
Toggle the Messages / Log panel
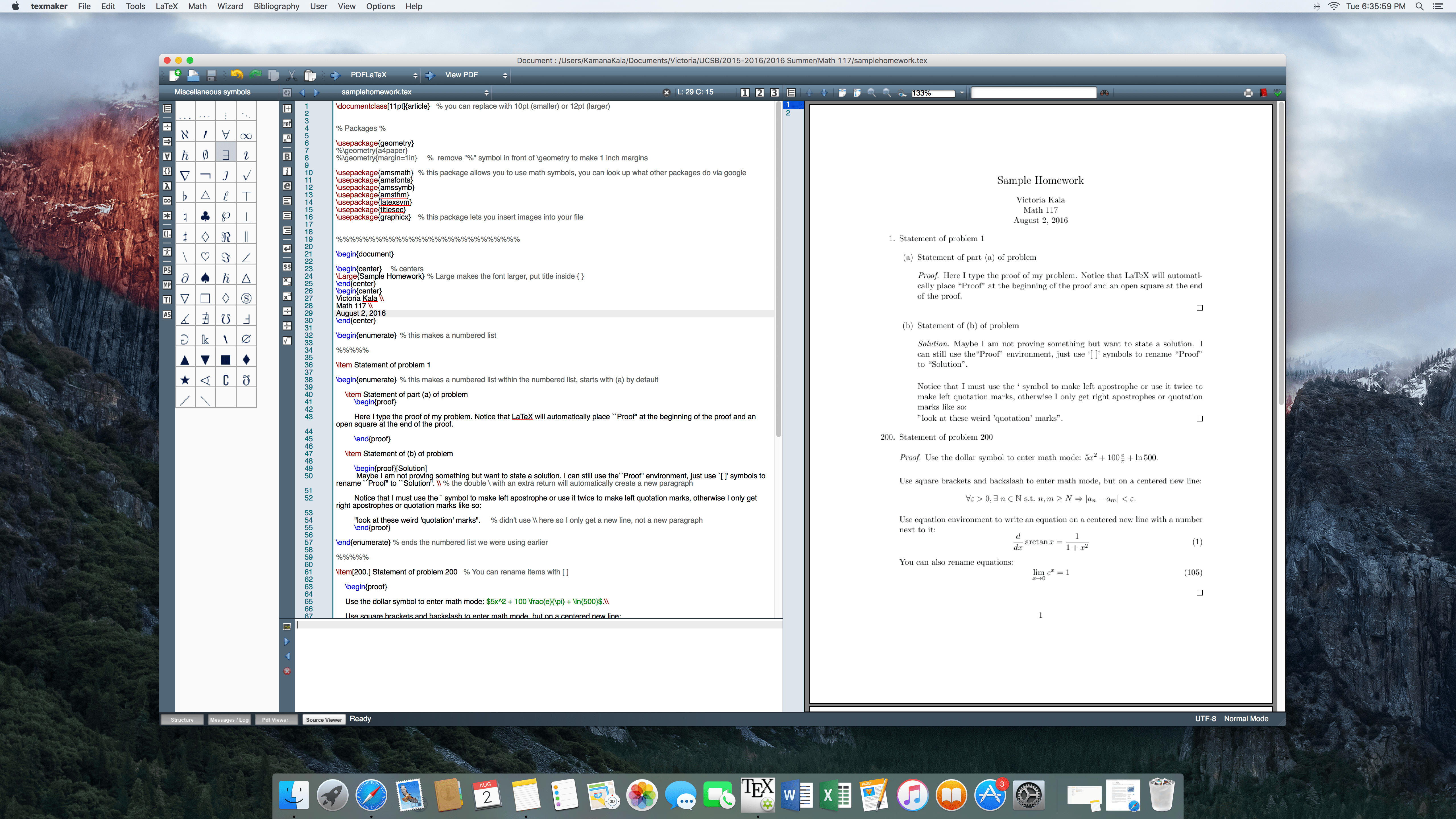tap(229, 719)
